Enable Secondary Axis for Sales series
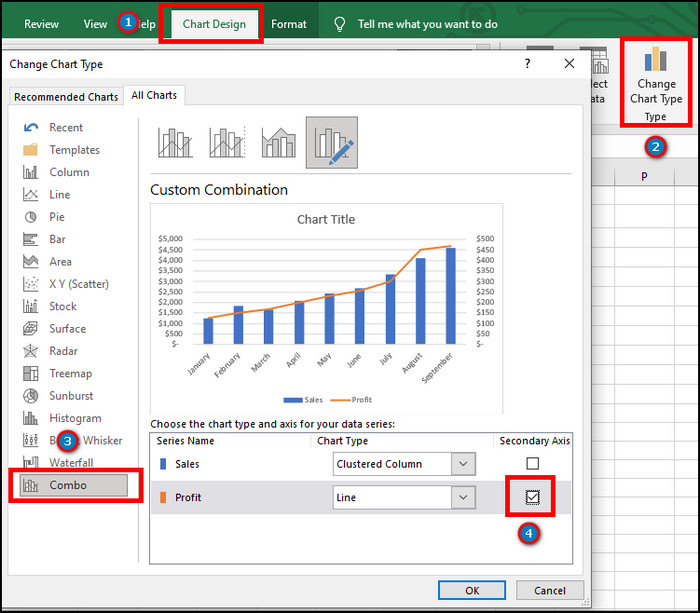Screen dimensions: 700x613 (x=532, y=463)
